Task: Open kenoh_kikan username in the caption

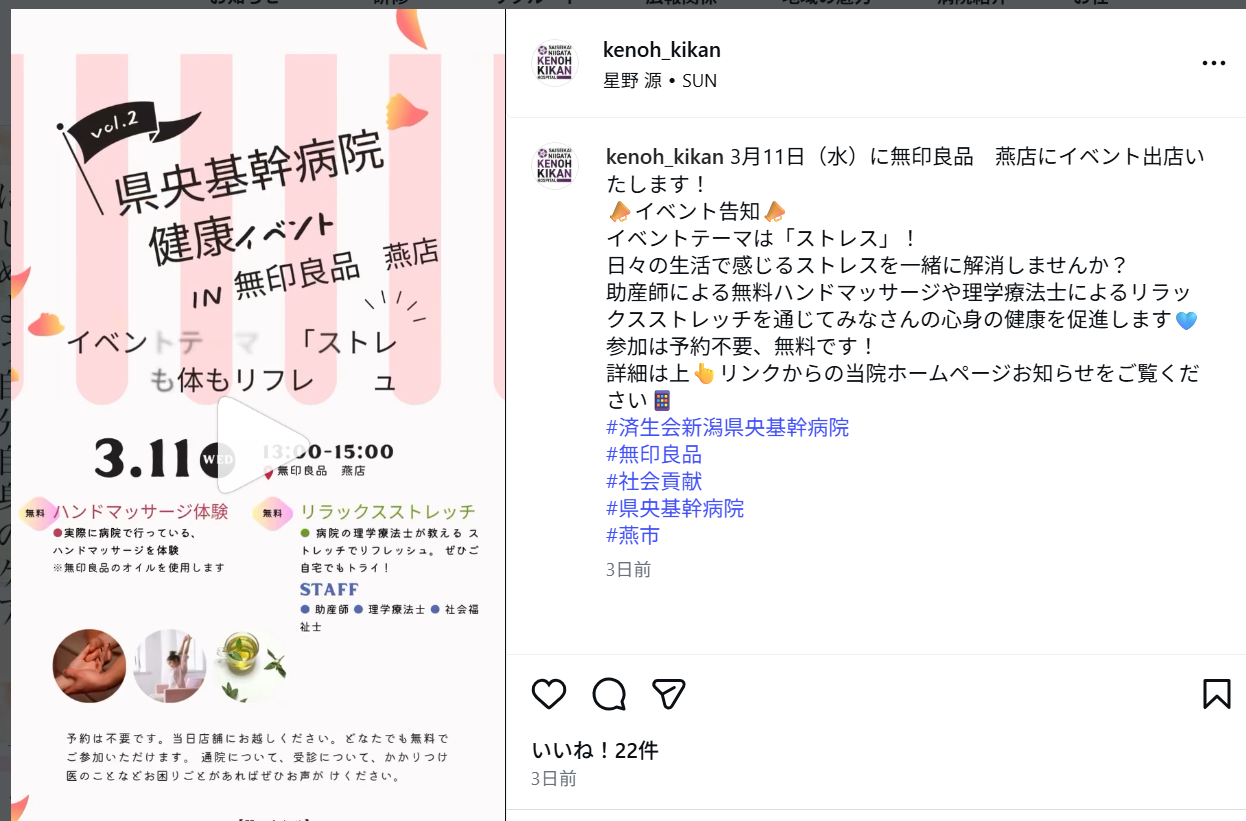Action: [x=666, y=157]
